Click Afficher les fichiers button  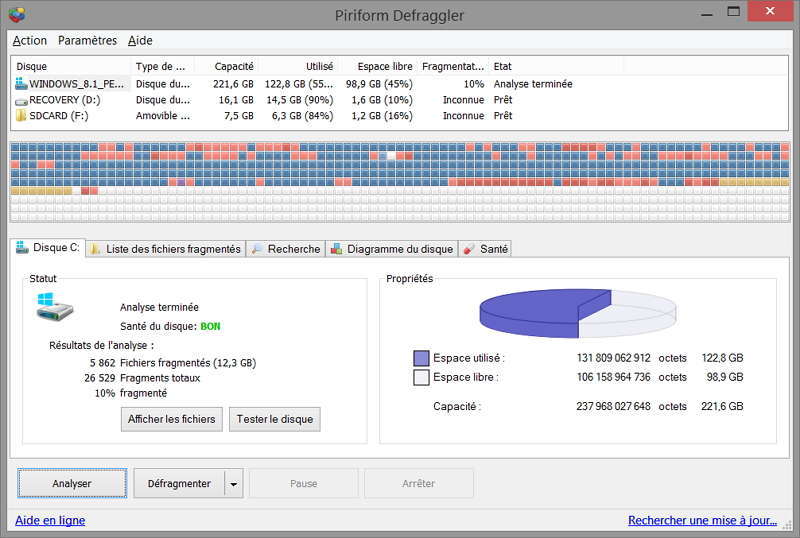pos(171,419)
